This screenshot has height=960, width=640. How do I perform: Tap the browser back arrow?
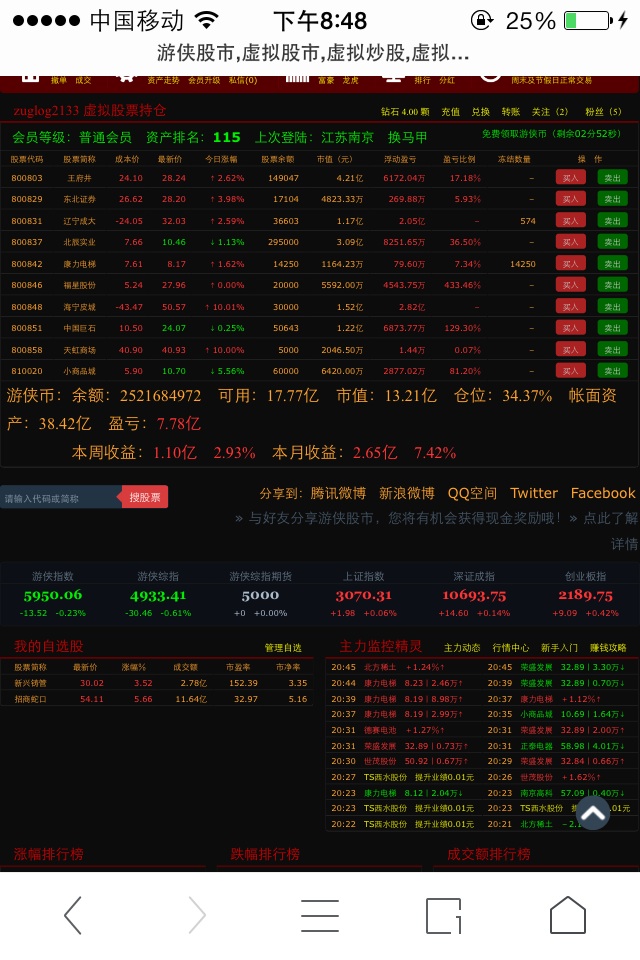[x=72, y=914]
